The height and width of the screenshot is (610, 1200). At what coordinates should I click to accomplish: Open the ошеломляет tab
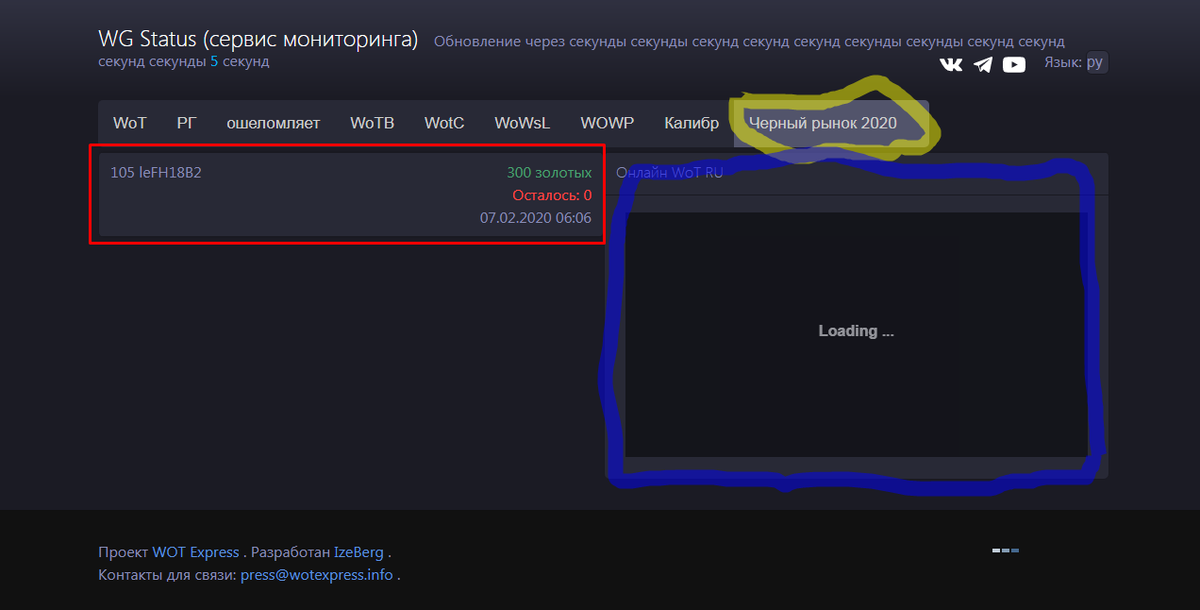click(273, 123)
